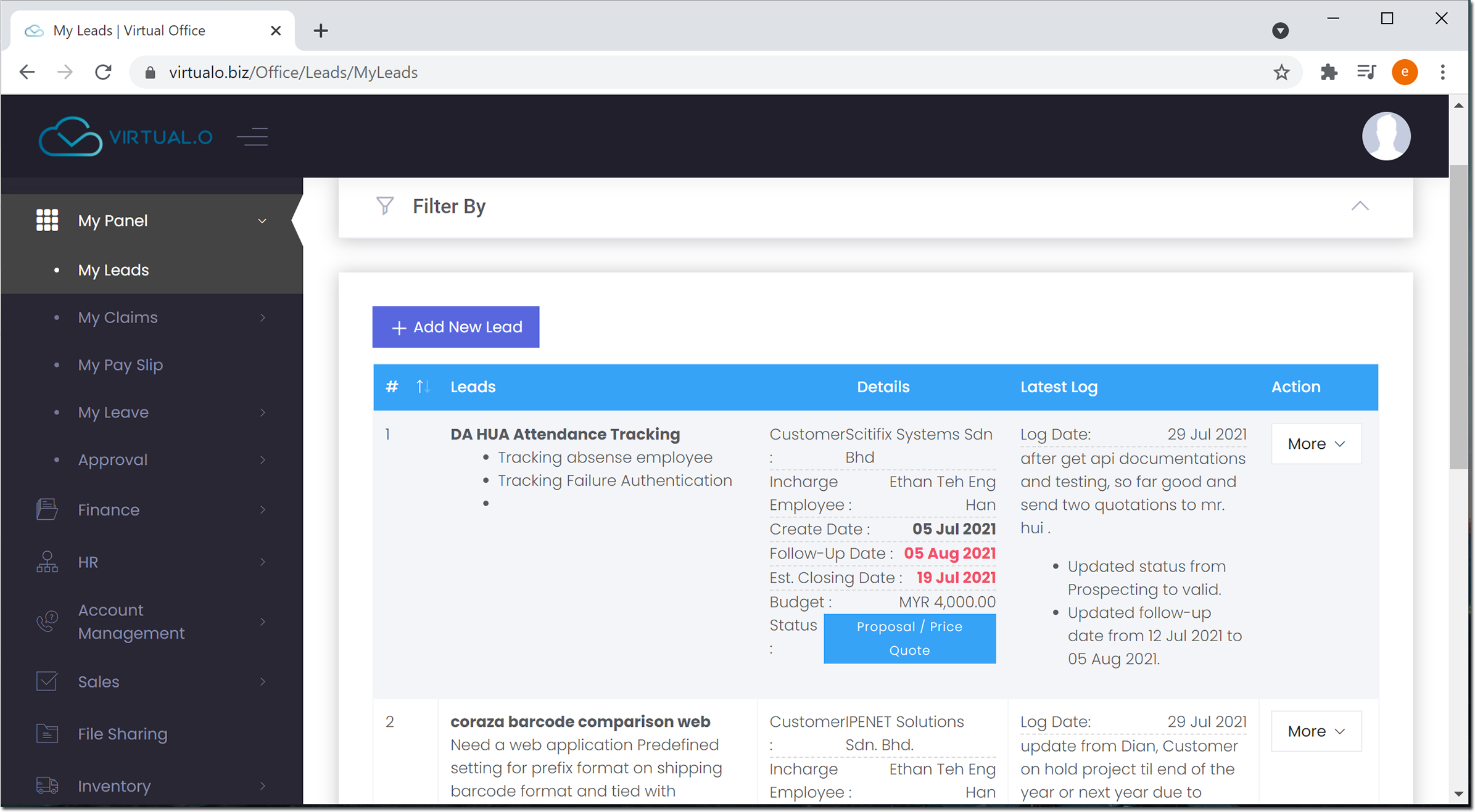Click the browser address bar URL
This screenshot has width=1475, height=812.
pos(293,73)
